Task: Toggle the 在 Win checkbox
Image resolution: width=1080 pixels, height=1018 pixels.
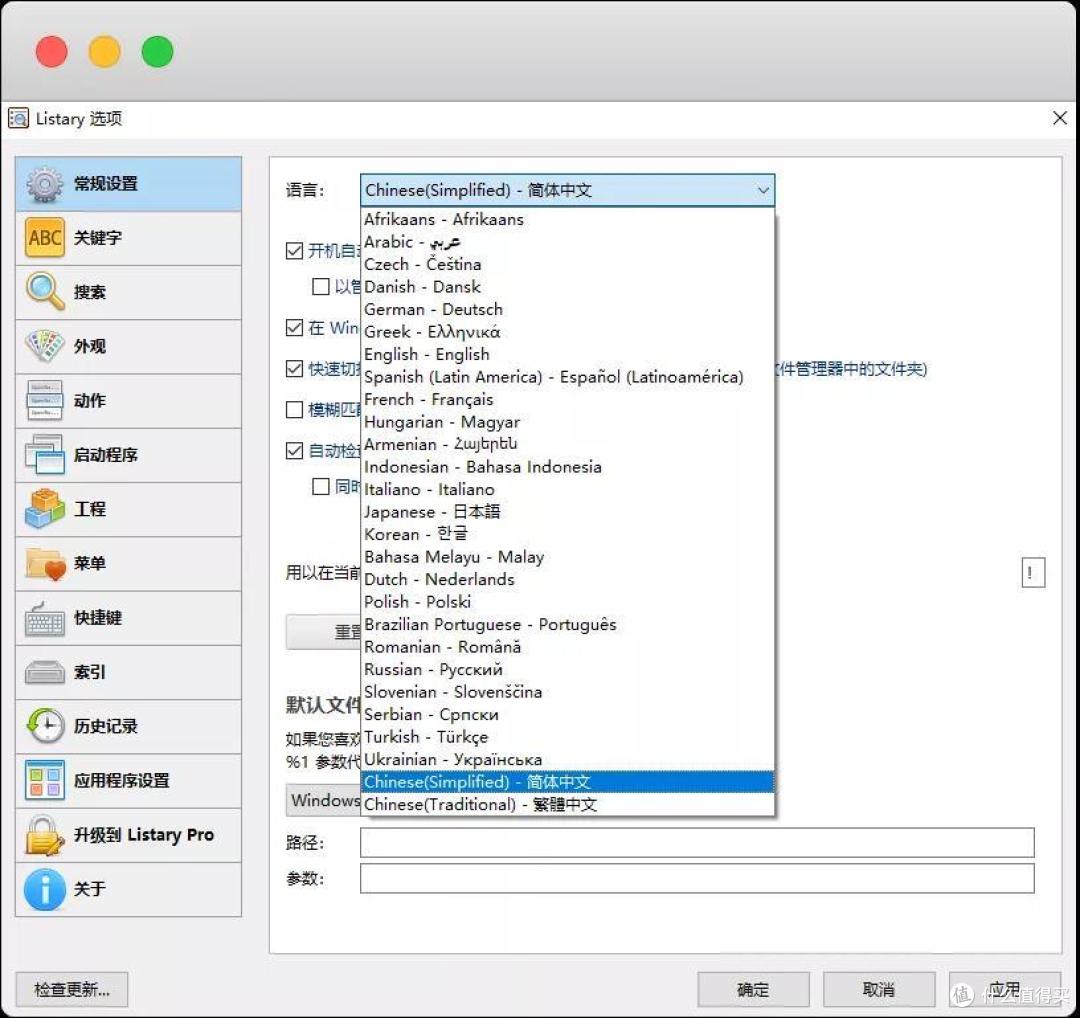Action: (295, 328)
